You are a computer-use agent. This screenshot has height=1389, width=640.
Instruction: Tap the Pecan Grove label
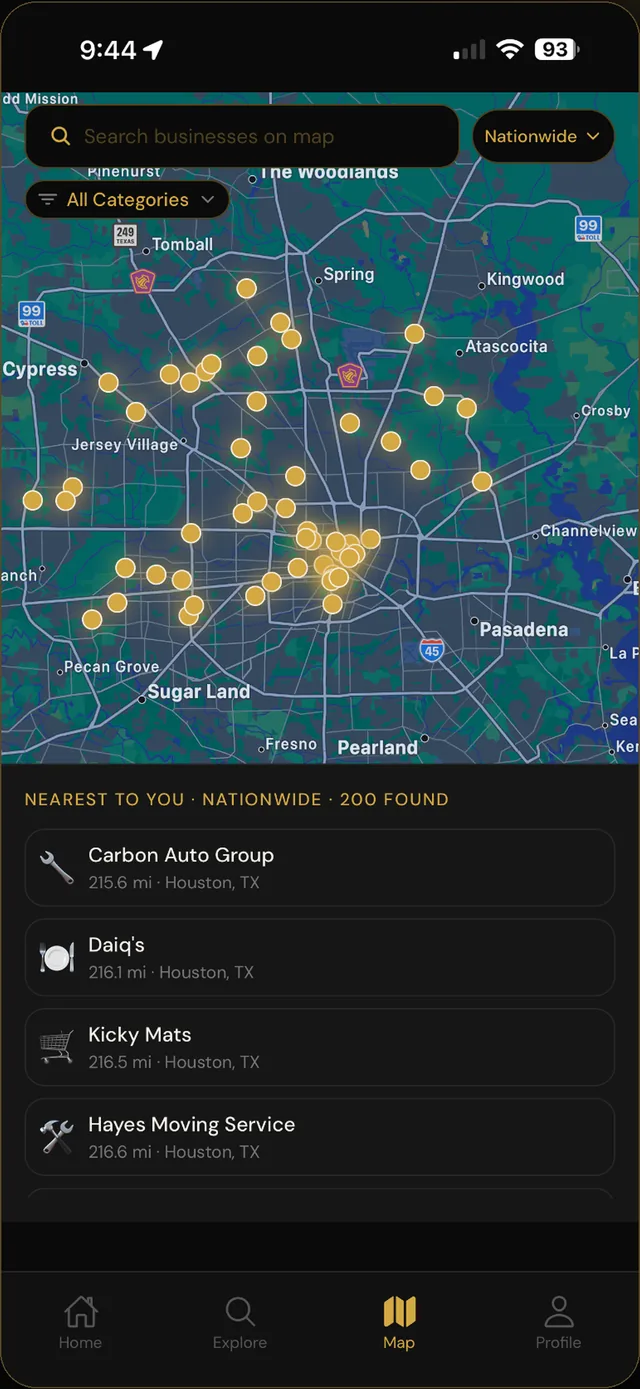tap(112, 667)
